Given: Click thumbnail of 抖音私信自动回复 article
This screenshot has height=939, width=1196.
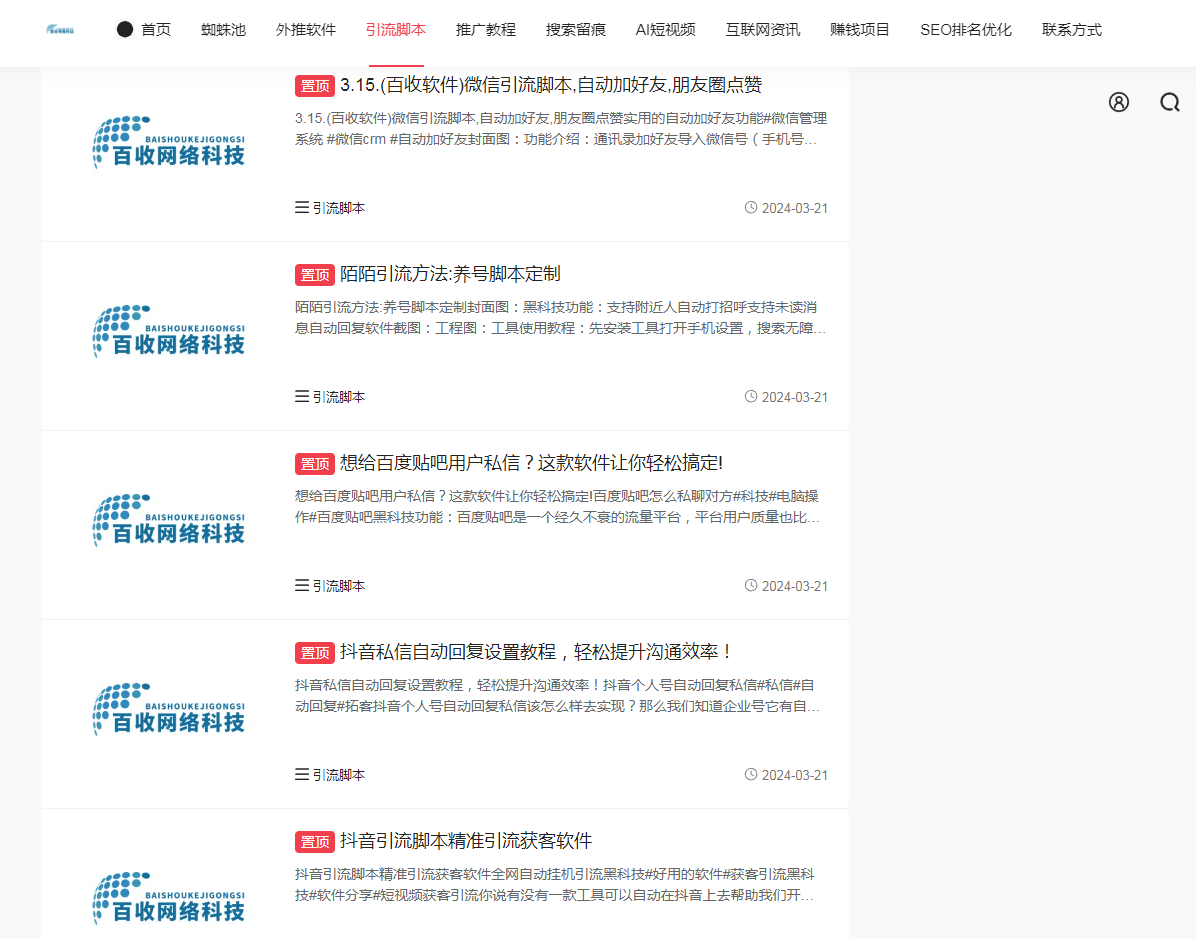Looking at the screenshot, I should (x=169, y=709).
